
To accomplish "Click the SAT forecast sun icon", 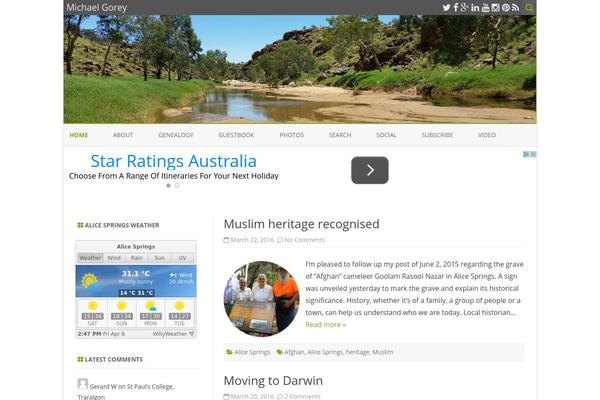I will (x=93, y=305).
